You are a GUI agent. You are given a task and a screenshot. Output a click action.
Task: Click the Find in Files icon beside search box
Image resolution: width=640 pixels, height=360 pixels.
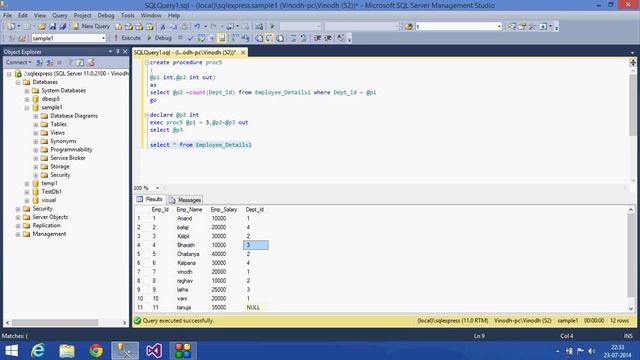[409, 27]
